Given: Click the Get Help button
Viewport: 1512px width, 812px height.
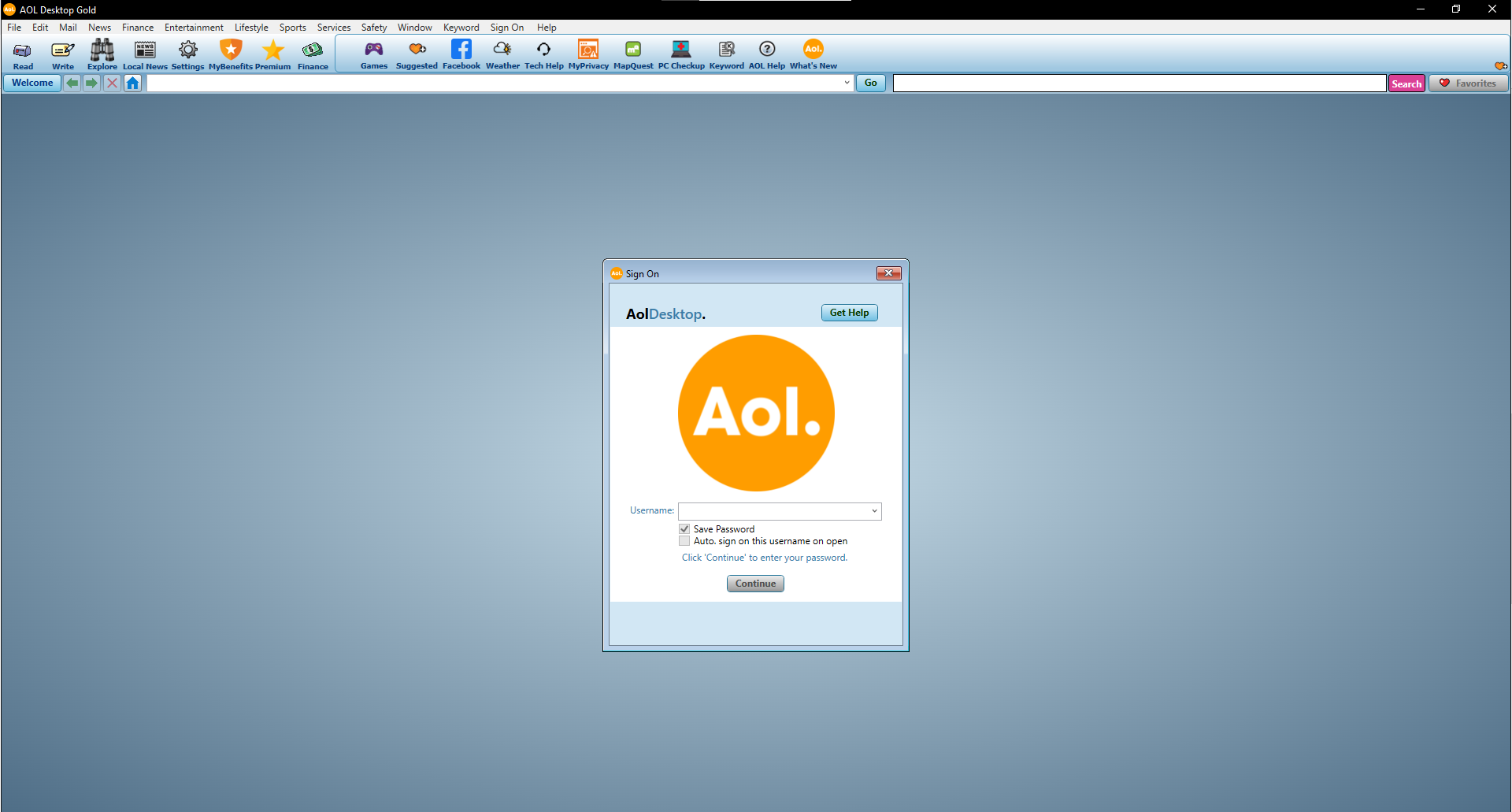Looking at the screenshot, I should (849, 312).
